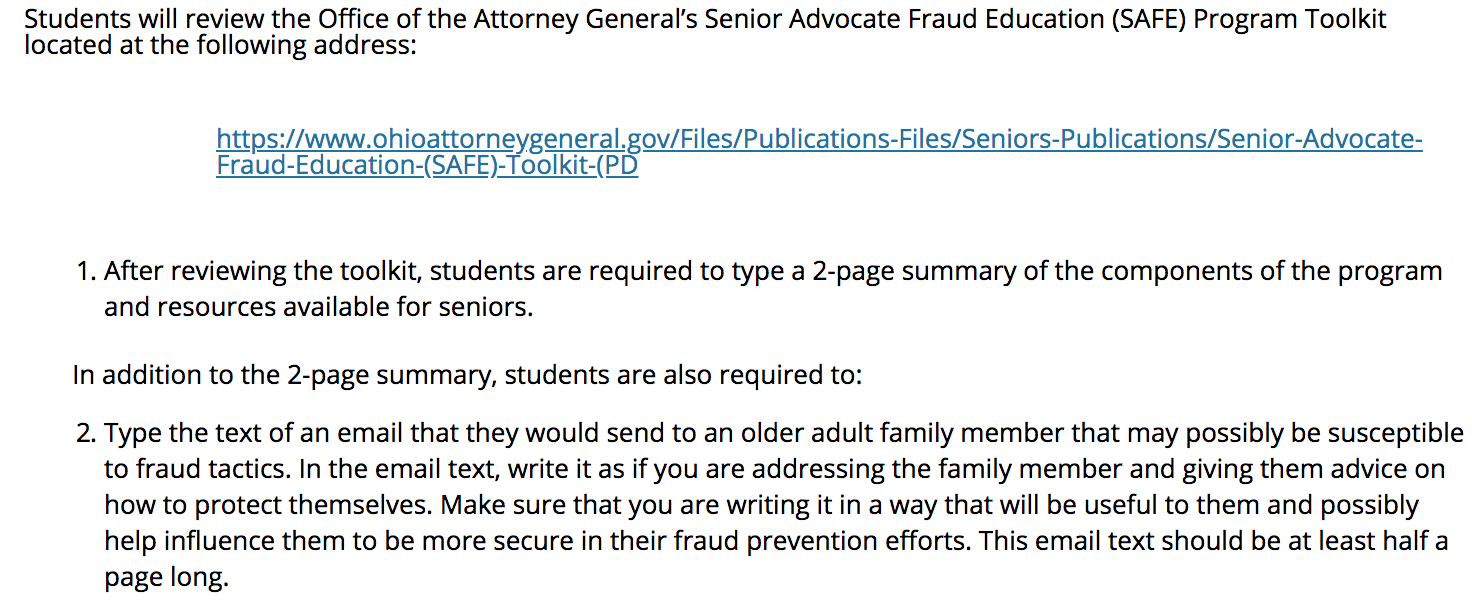
Task: Click list item 1 about the 2-page summary
Action: click(x=760, y=289)
